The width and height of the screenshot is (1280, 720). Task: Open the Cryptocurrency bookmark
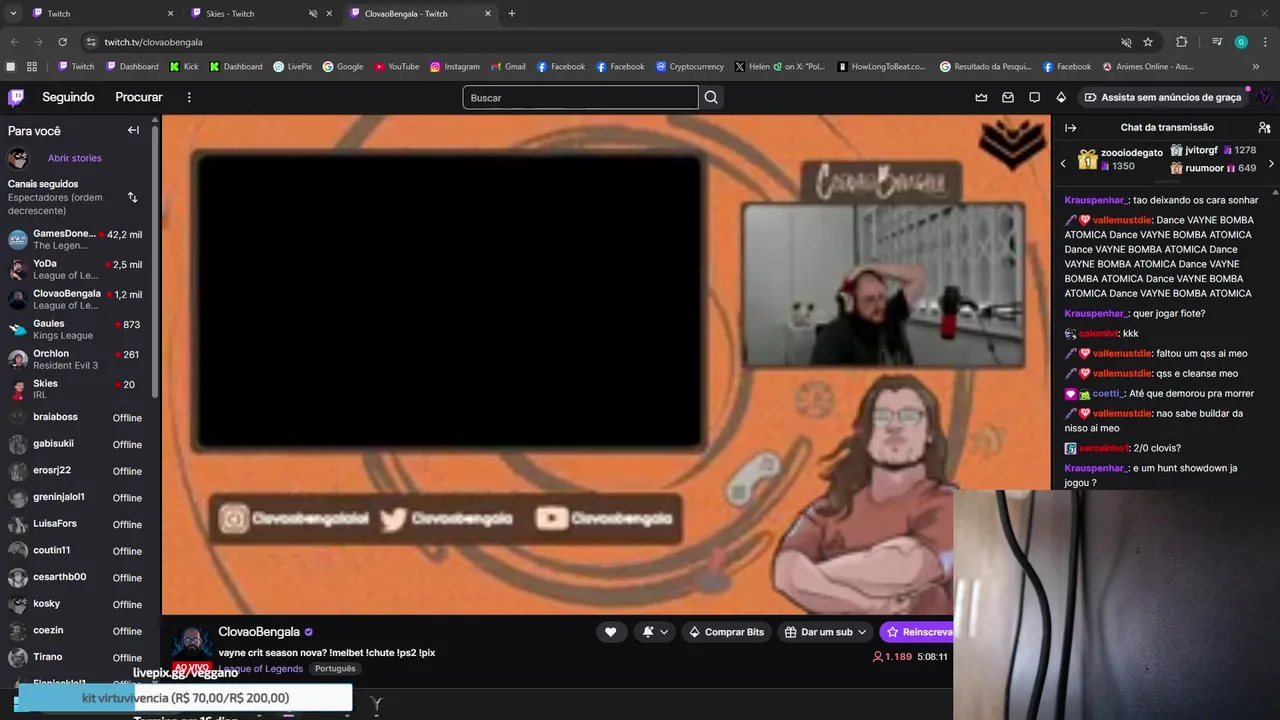click(x=690, y=67)
